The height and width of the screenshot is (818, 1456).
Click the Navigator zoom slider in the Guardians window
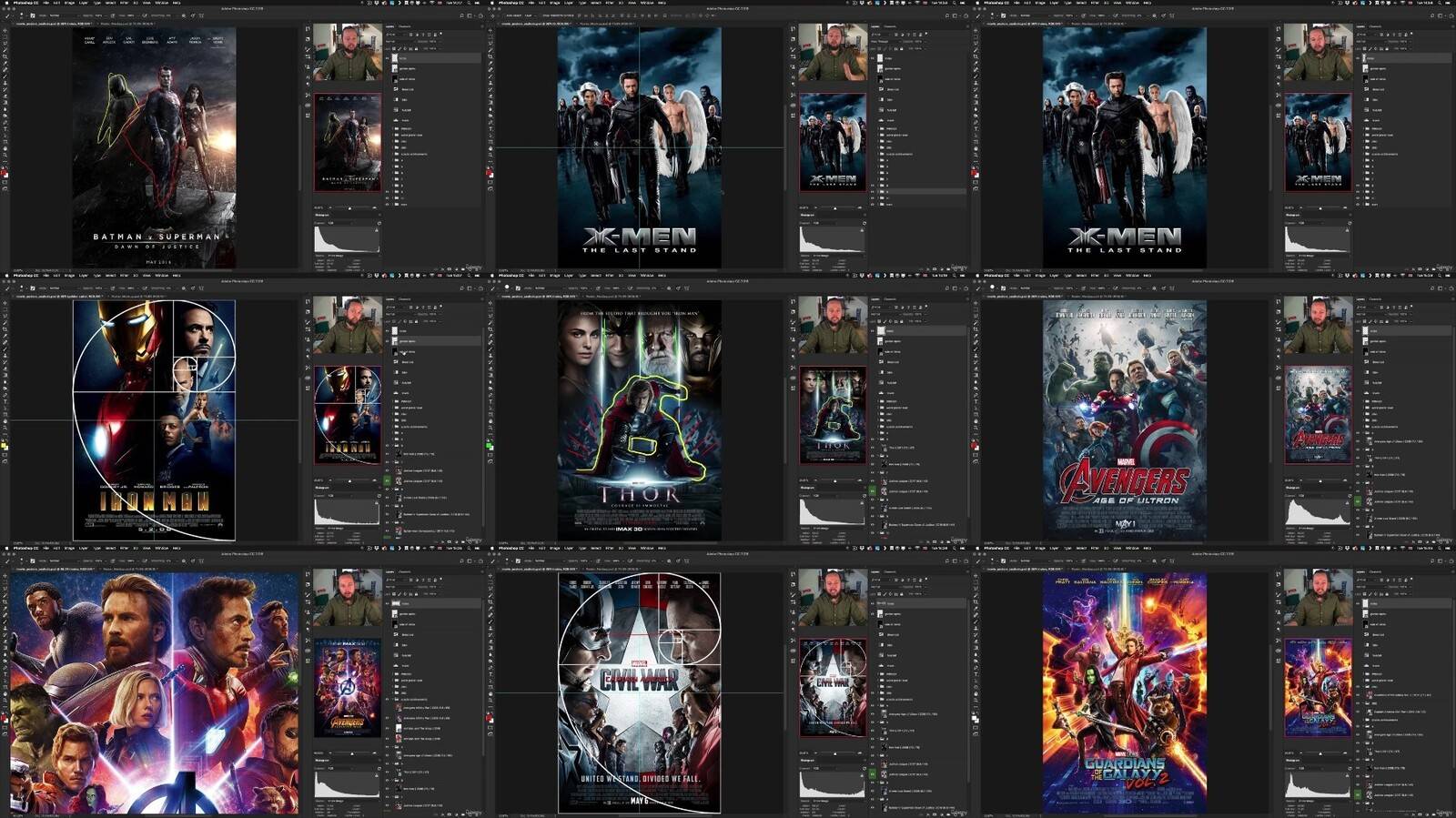pos(1319,752)
